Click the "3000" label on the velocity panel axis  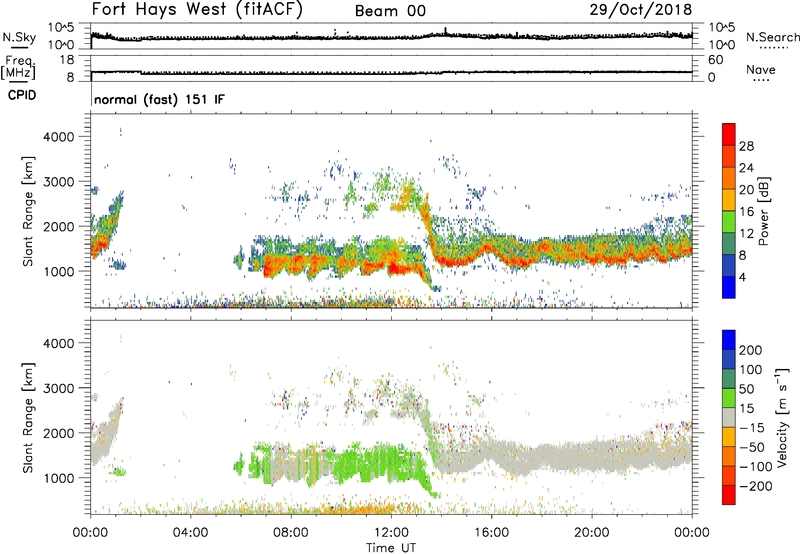click(x=59, y=388)
